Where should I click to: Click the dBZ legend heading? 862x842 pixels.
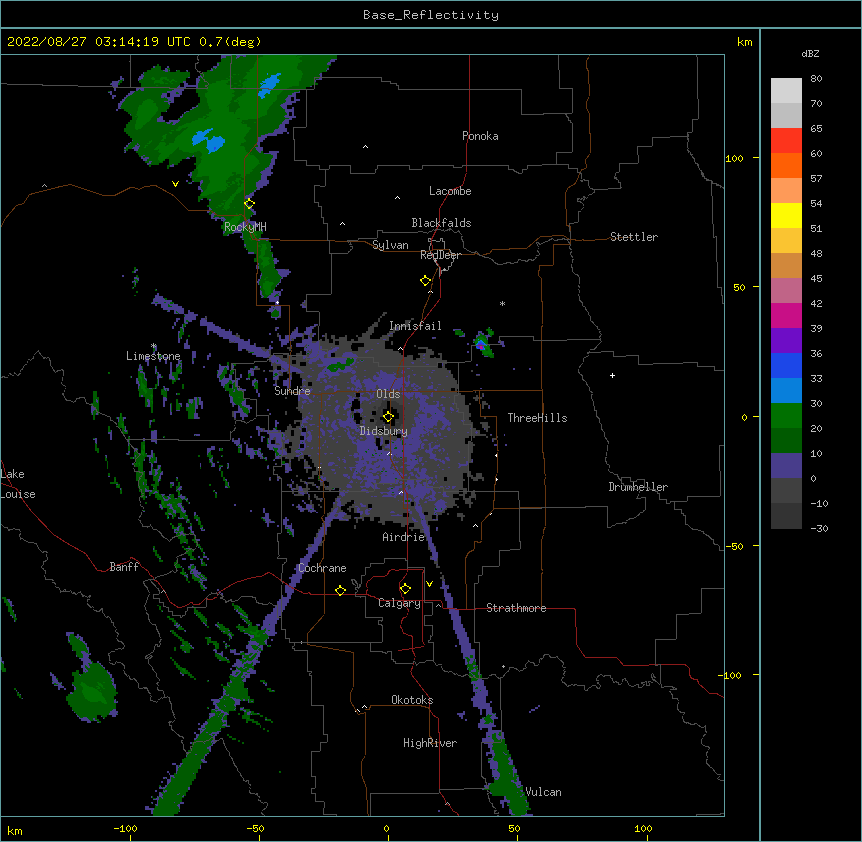(810, 53)
